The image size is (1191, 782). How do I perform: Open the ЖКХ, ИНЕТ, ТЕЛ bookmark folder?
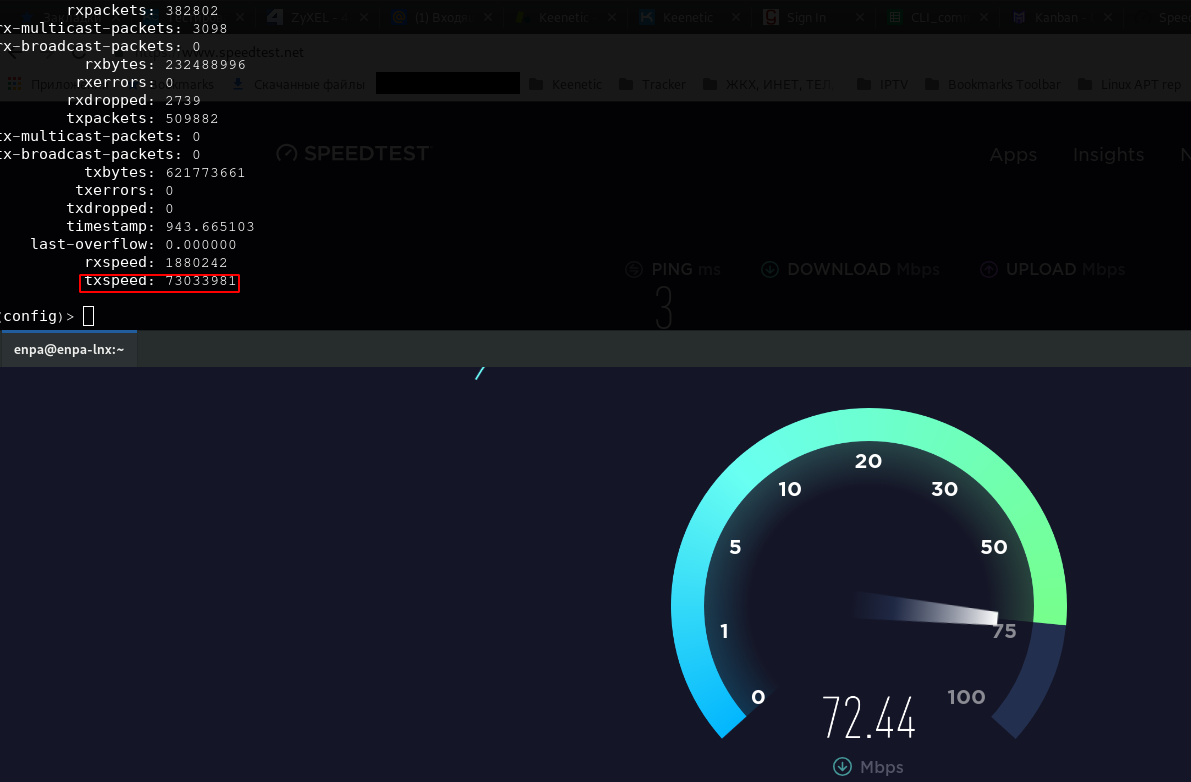(x=767, y=84)
